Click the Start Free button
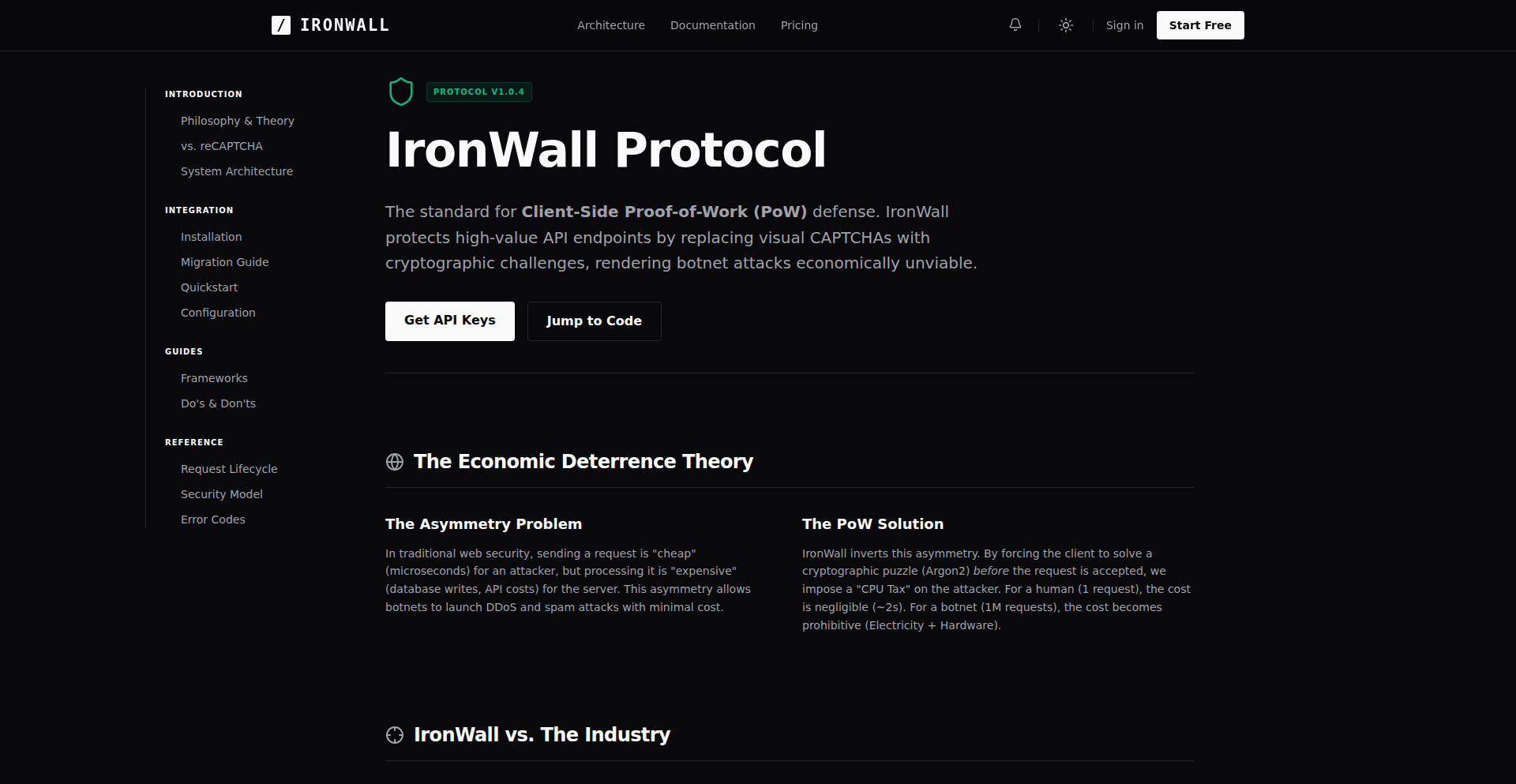The height and width of the screenshot is (784, 1516). 1199,24
